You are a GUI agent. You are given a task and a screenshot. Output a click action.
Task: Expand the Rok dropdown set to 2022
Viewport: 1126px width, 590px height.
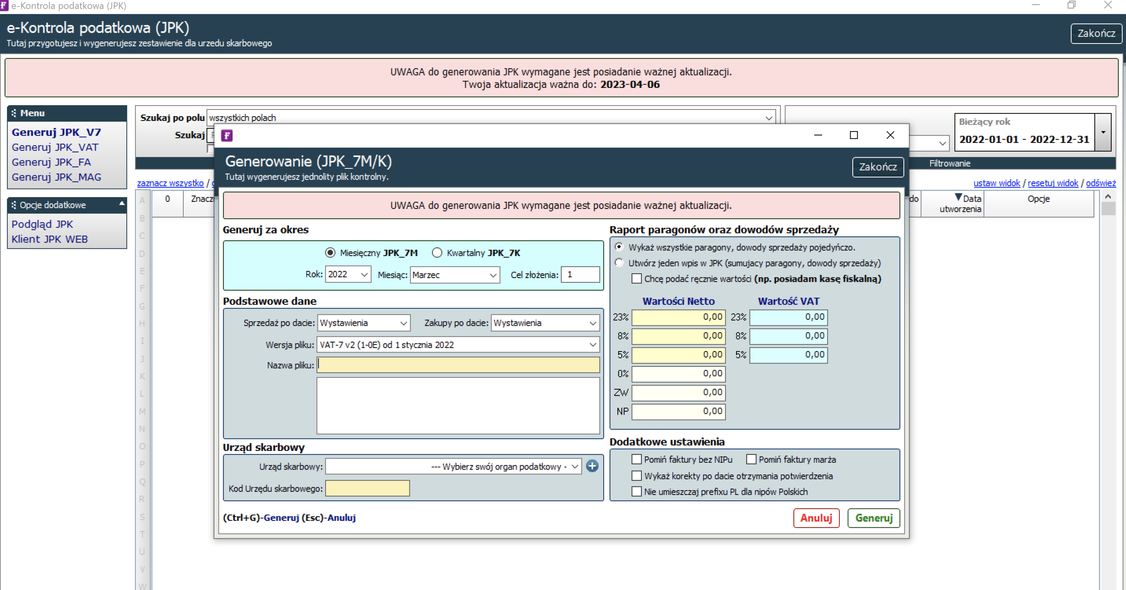[348, 274]
